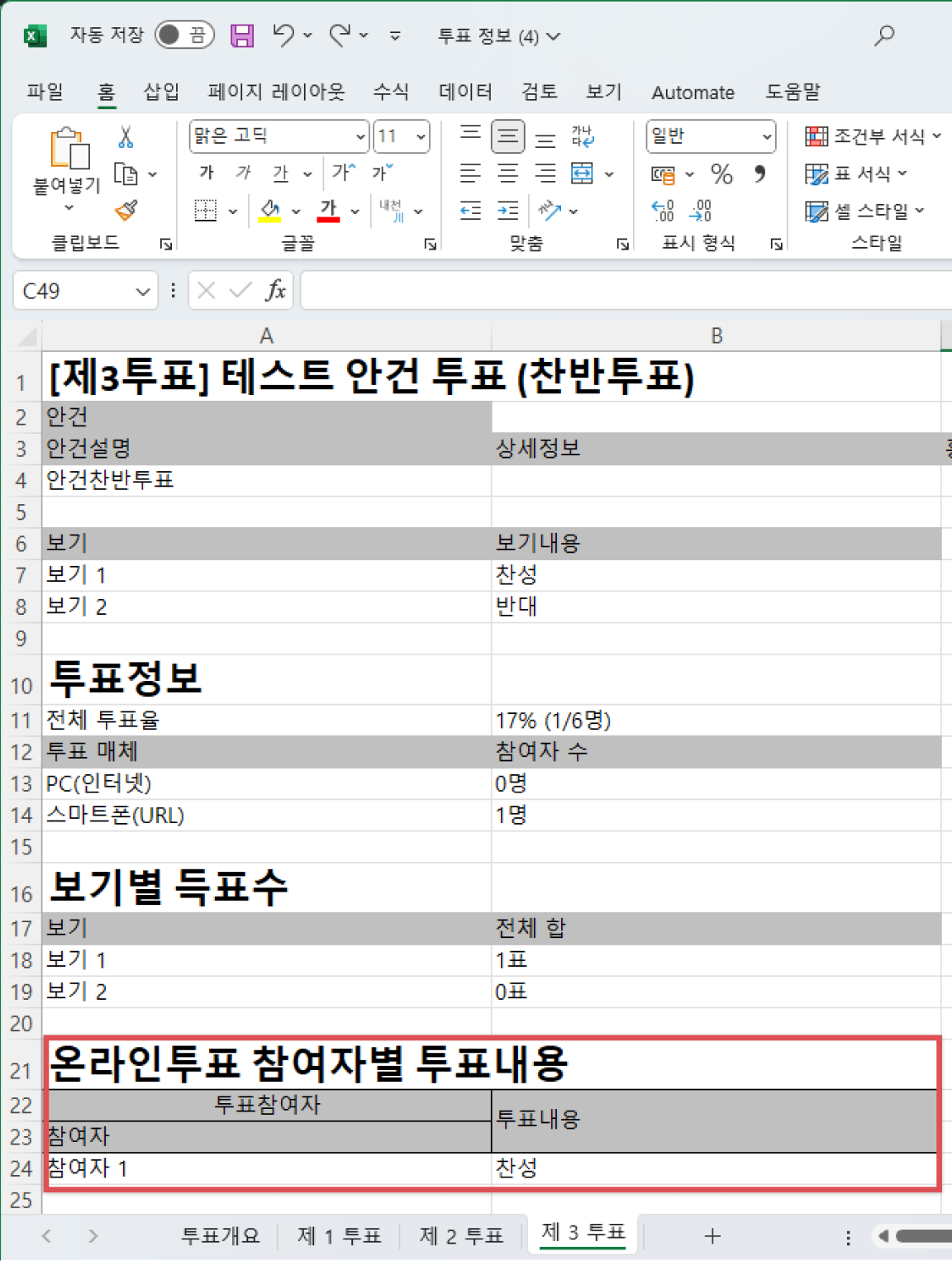952x1261 pixels.
Task: Expand the Name Box dropdown arrow
Action: point(142,292)
